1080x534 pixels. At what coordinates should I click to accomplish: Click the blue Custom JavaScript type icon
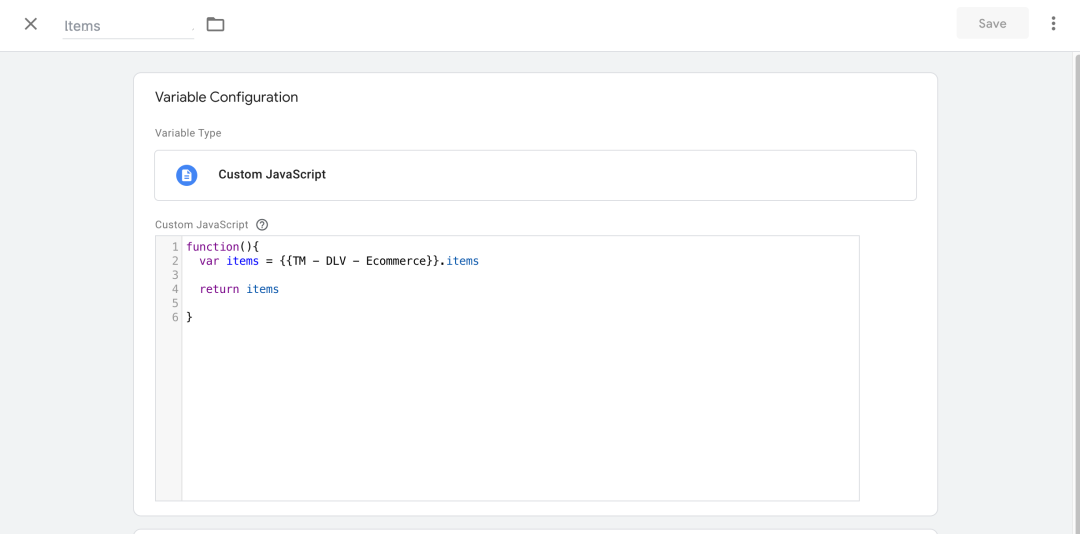coord(187,175)
